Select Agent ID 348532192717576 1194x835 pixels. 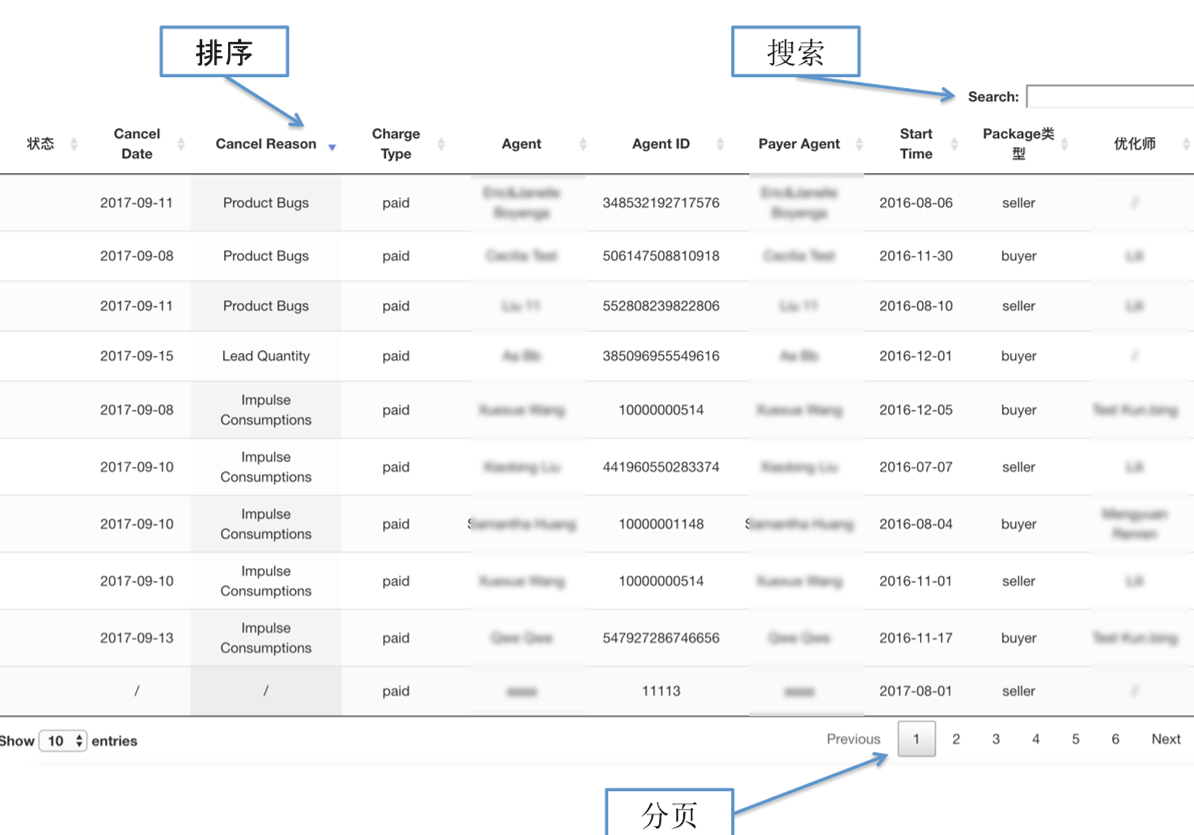661,203
